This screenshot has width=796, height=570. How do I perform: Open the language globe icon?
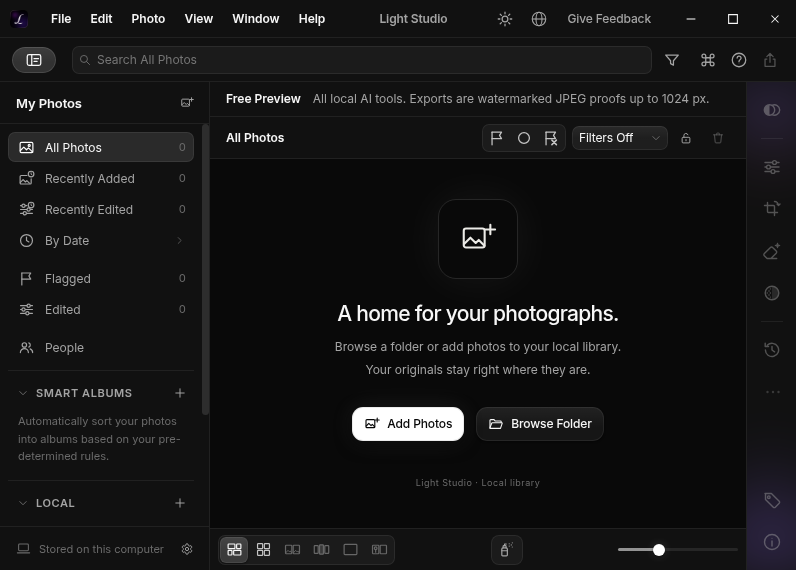[539, 19]
